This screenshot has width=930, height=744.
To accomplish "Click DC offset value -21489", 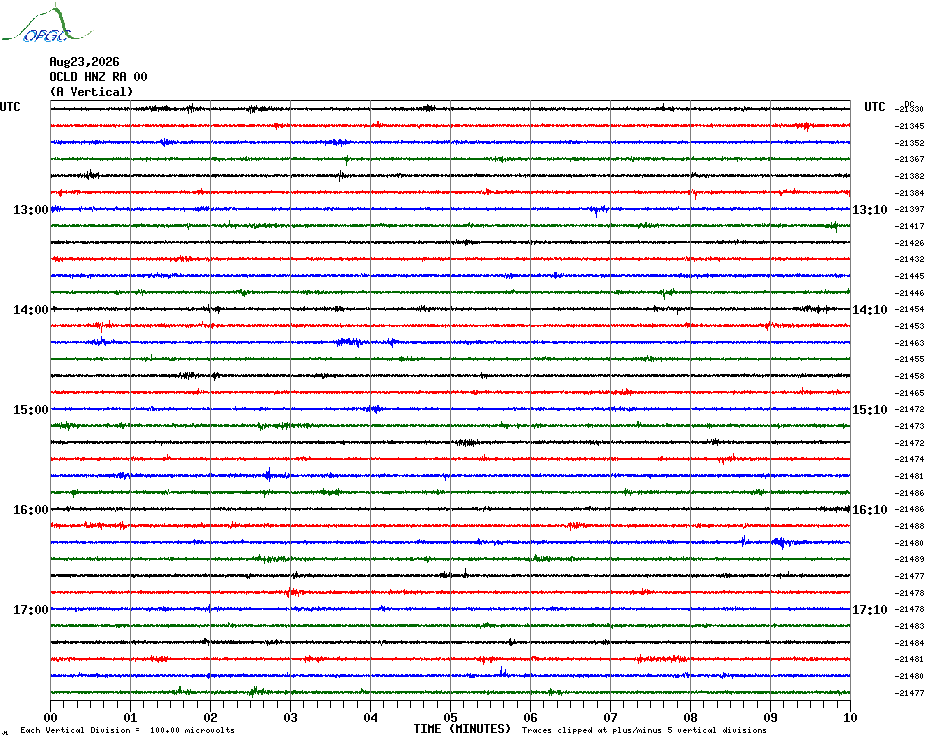I will [x=909, y=559].
